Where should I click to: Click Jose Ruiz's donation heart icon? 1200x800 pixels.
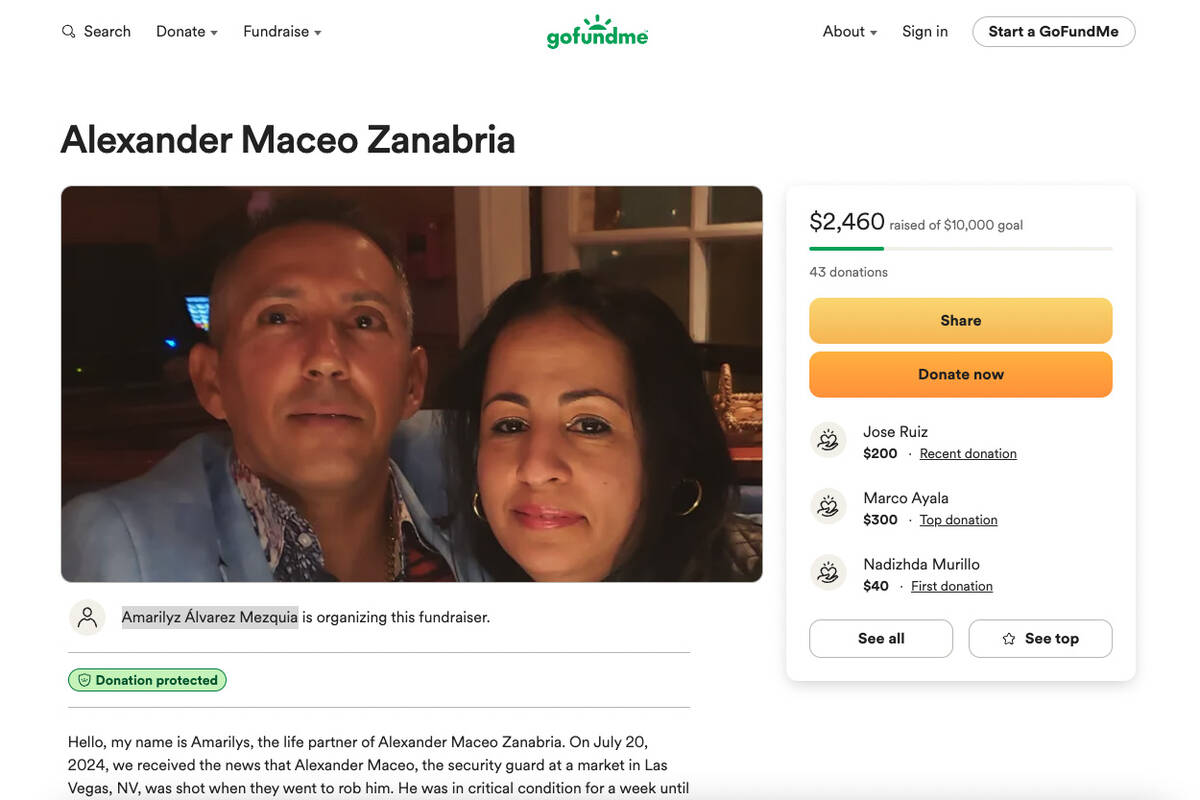click(828, 441)
